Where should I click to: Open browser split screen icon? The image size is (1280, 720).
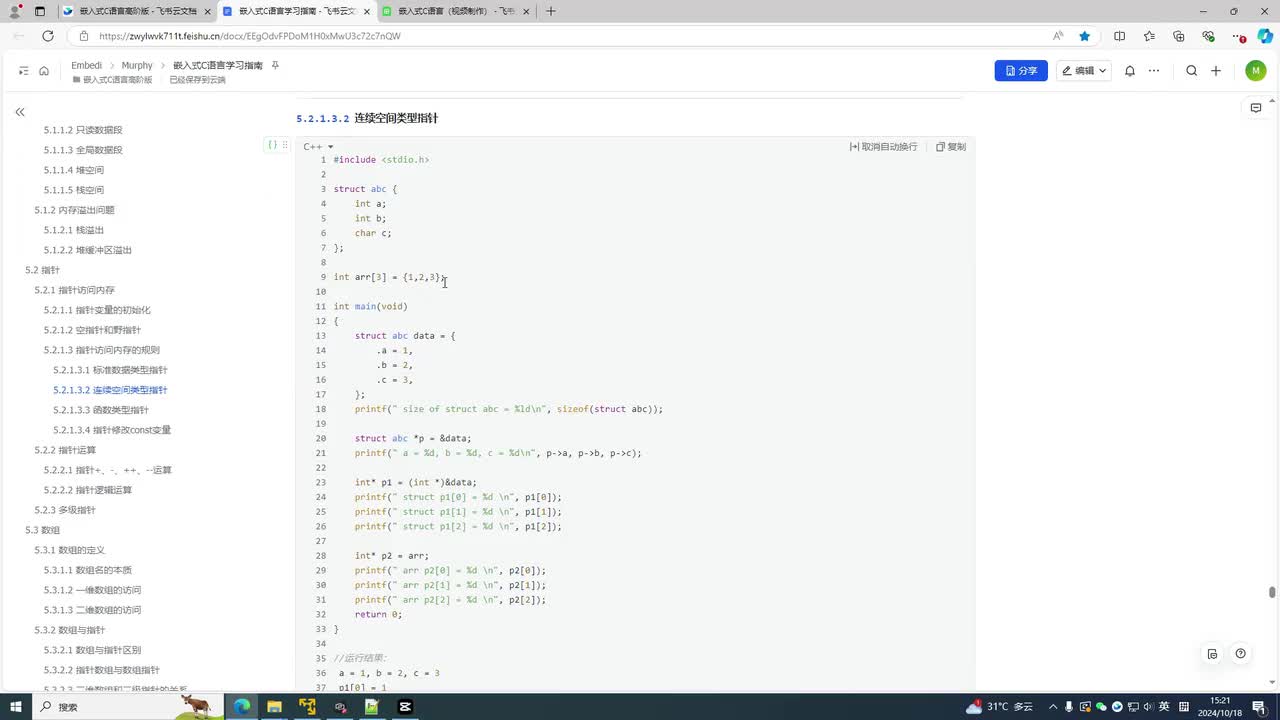click(1120, 36)
